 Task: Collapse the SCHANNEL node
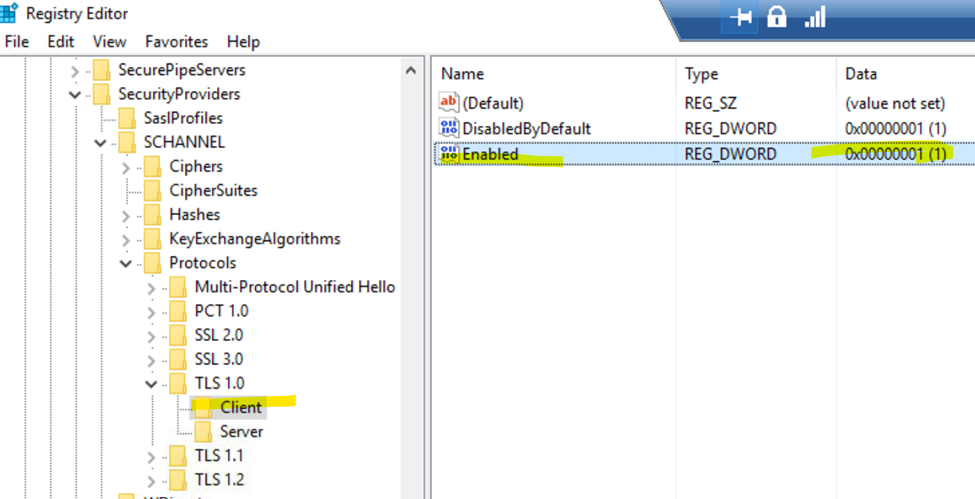pyautogui.click(x=101, y=143)
